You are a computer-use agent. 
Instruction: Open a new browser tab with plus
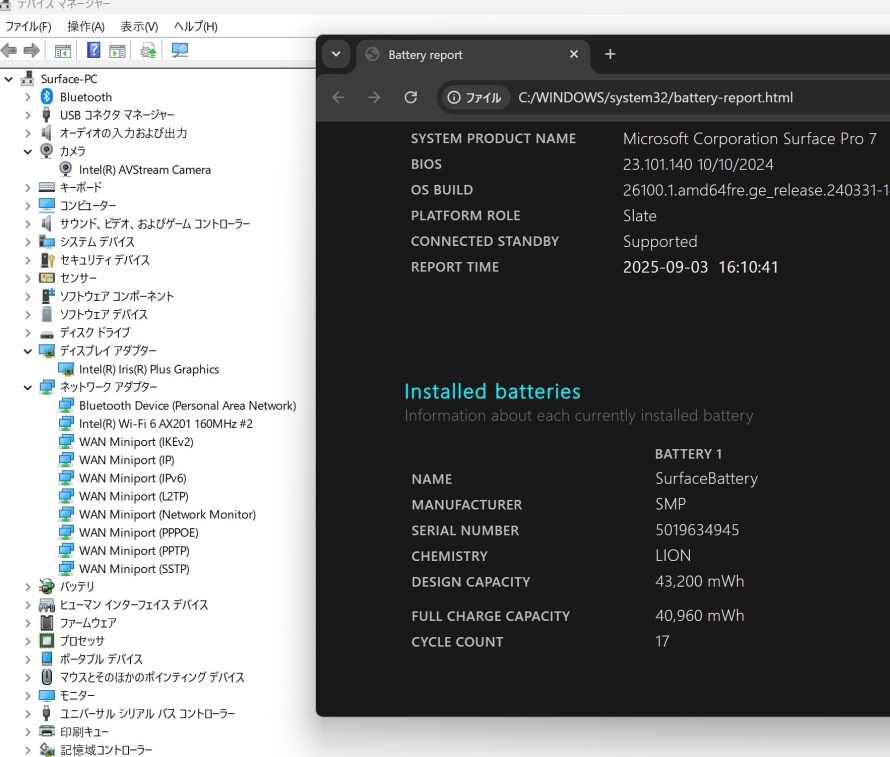point(610,54)
